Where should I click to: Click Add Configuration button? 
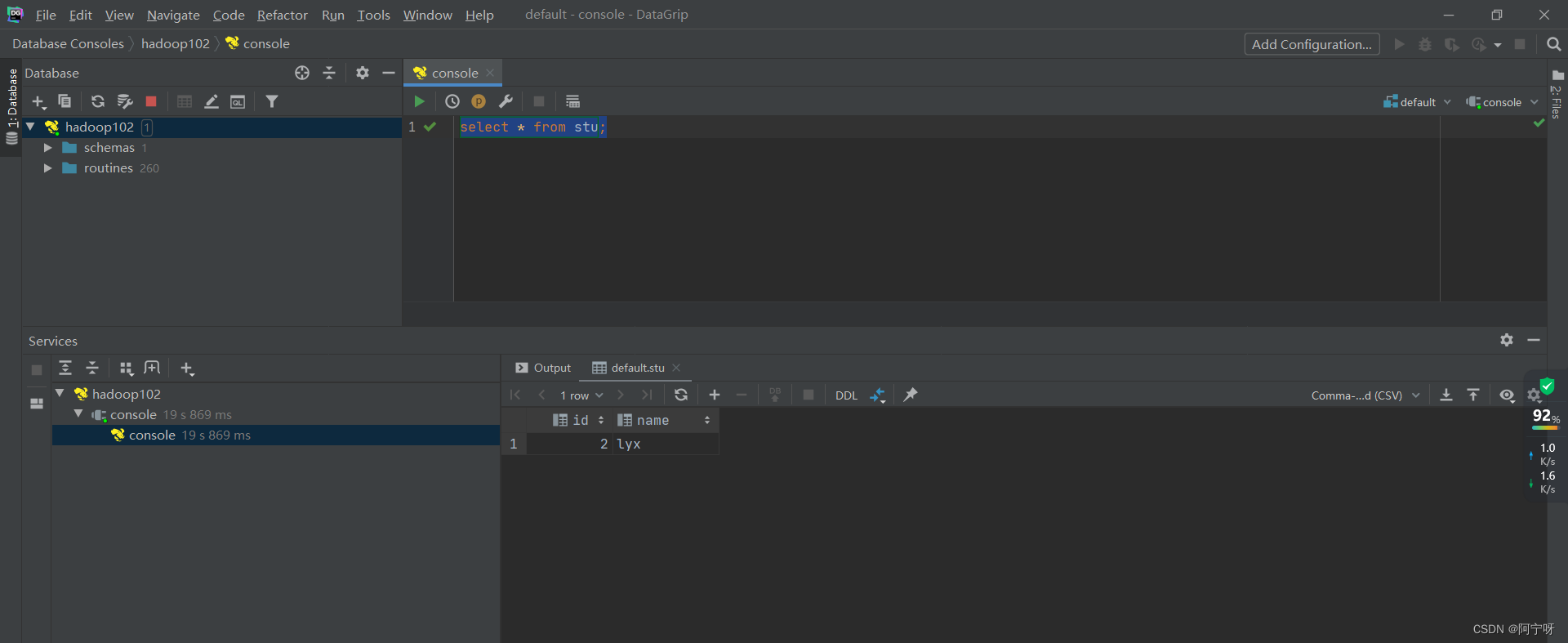point(1312,44)
